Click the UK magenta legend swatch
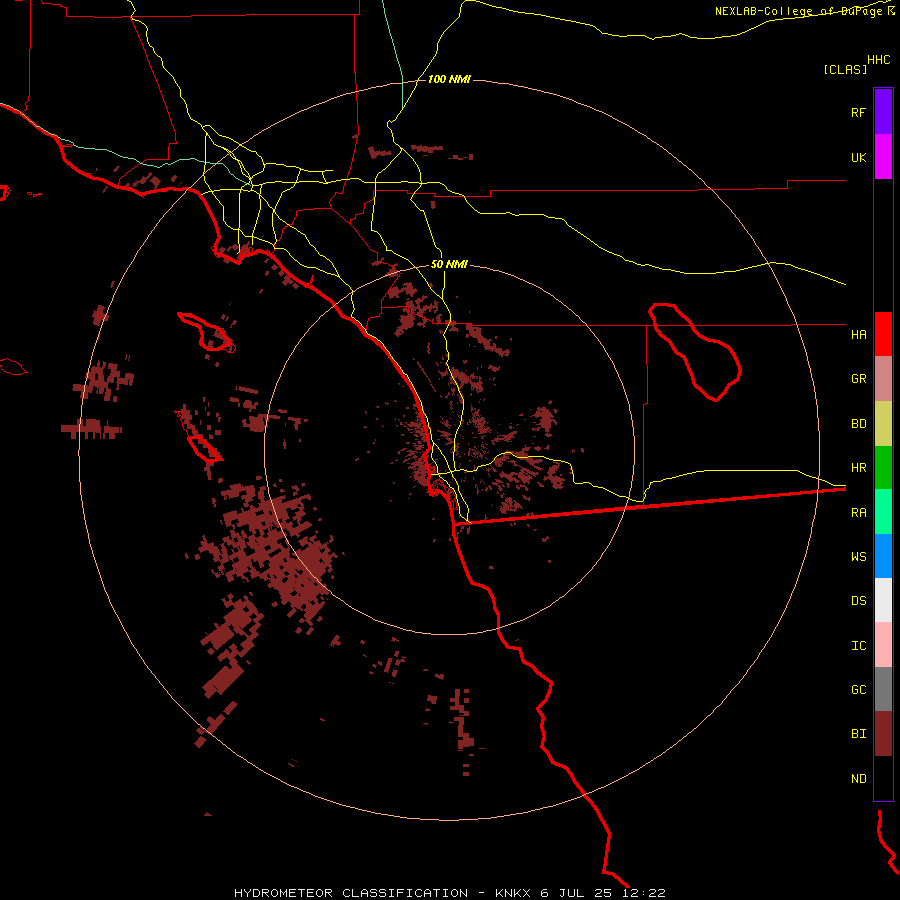 pyautogui.click(x=883, y=157)
